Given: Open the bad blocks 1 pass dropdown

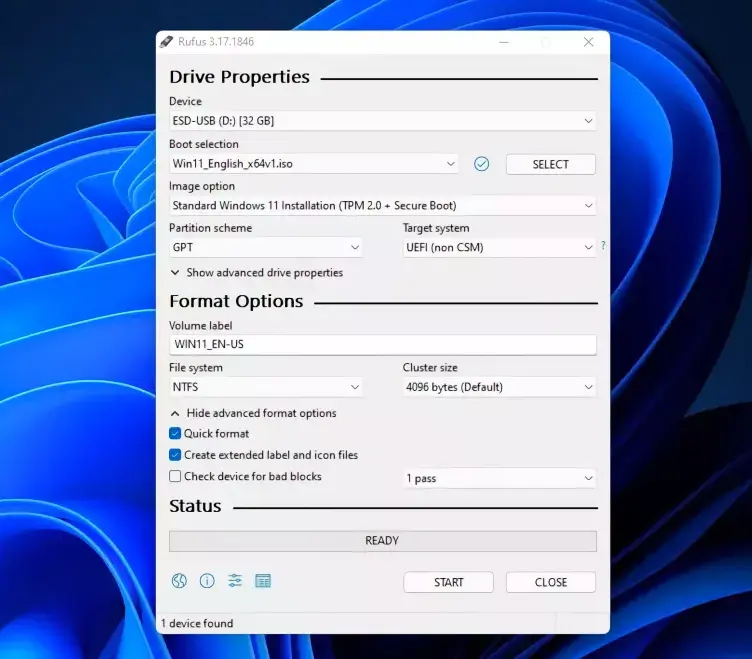Looking at the screenshot, I should [499, 478].
